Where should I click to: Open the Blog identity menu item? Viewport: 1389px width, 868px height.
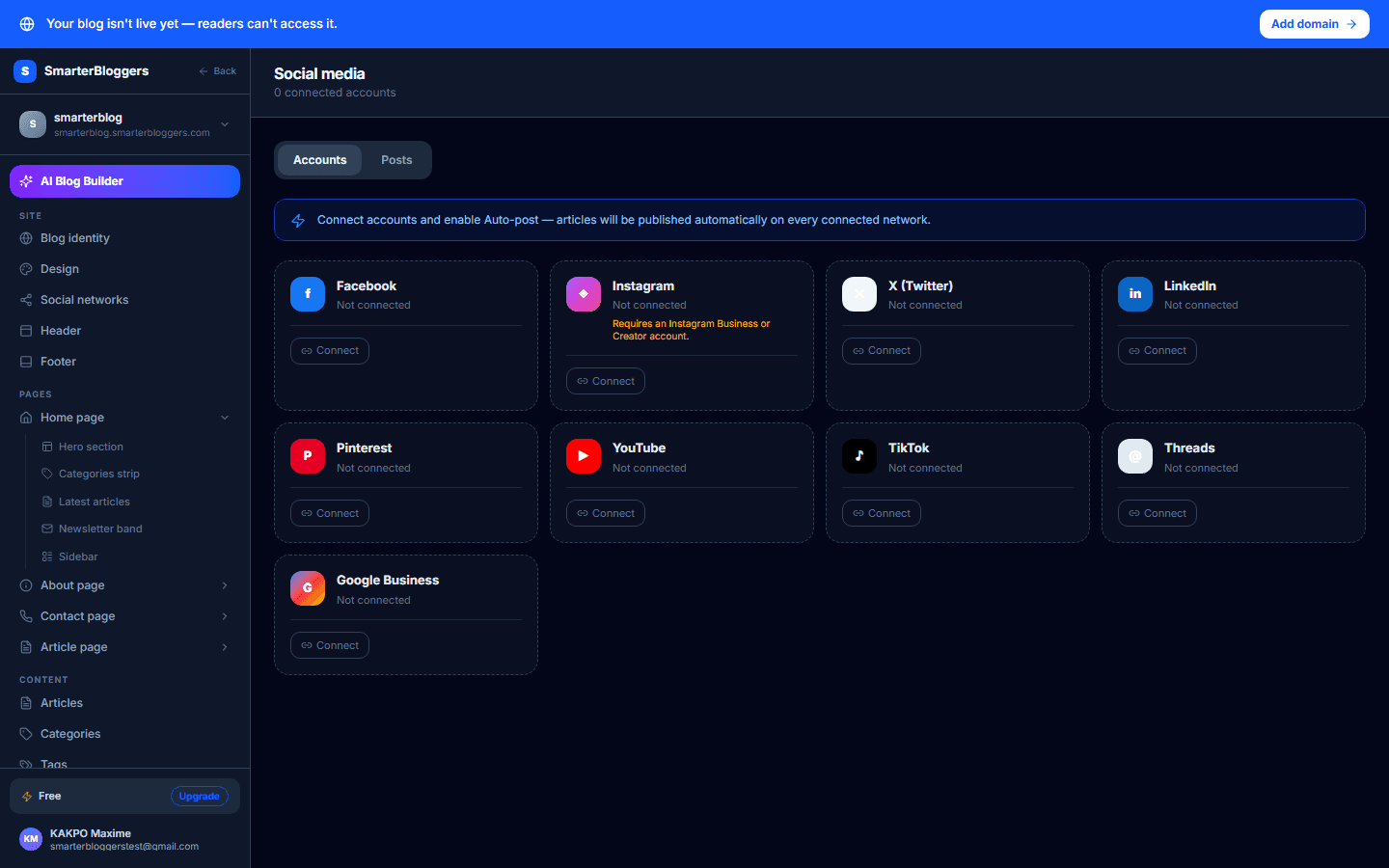pos(124,238)
